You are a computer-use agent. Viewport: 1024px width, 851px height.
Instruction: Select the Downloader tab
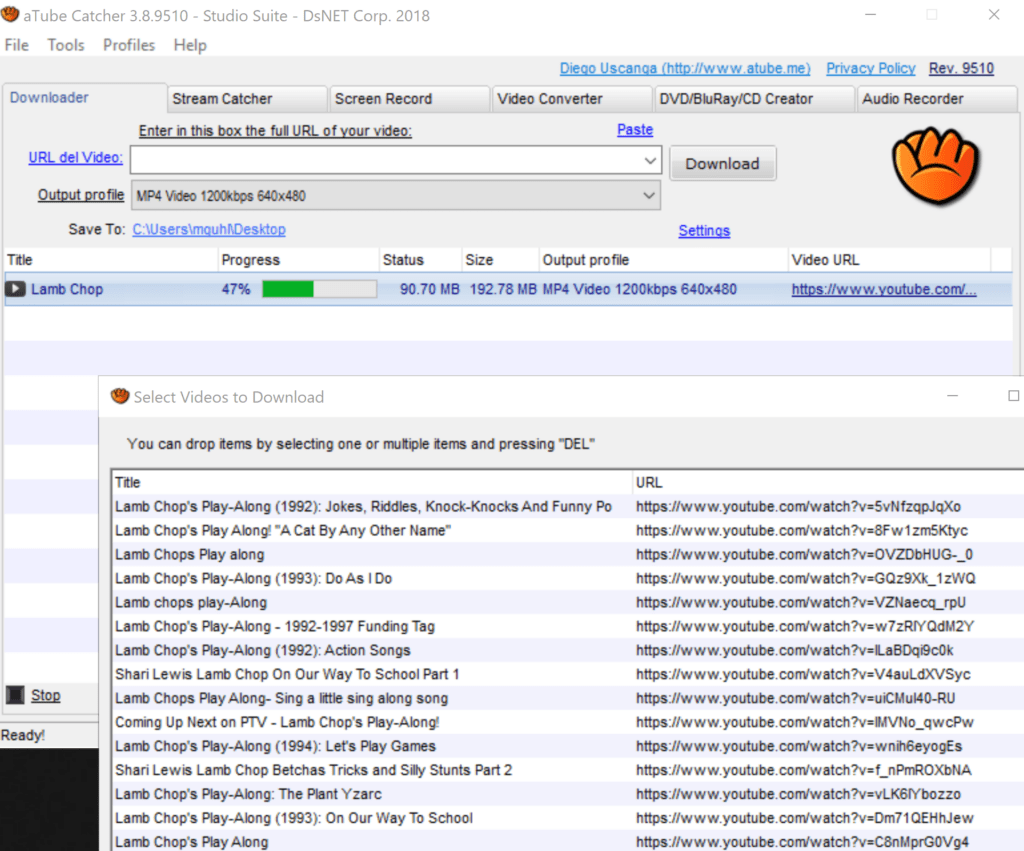pyautogui.click(x=84, y=97)
